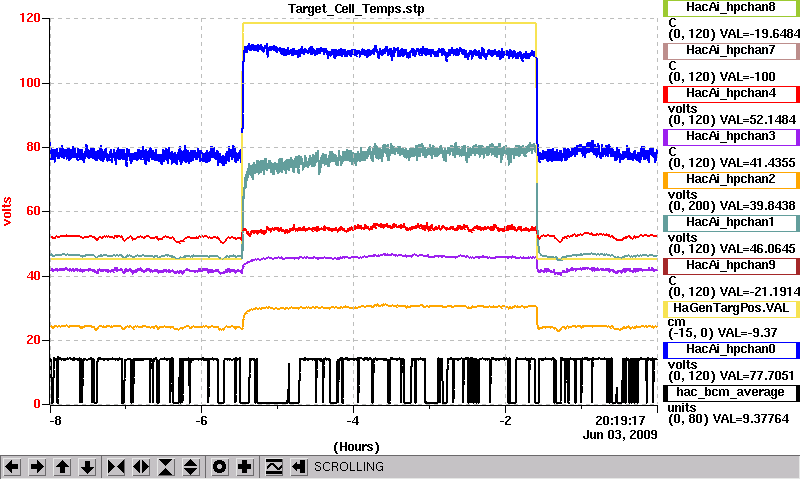Click the curve between bars toolbar icon
Screen dimensions: 800x479
pyautogui.click(x=274, y=467)
